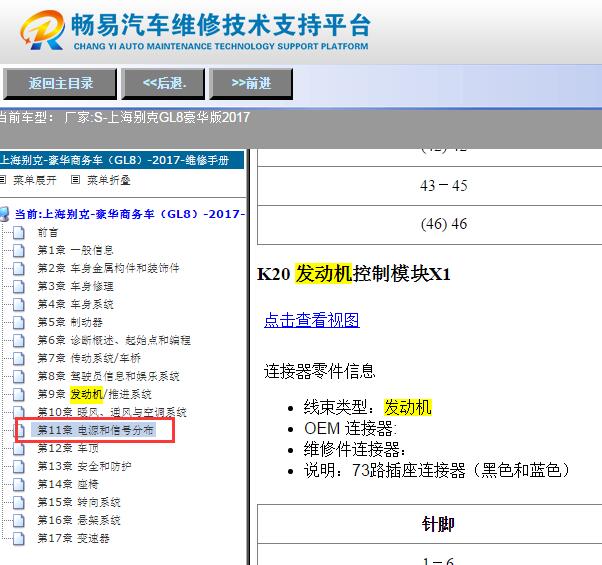This screenshot has height=565, width=602.
Task: Open 第13章 安全和防护
Action: [84, 466]
